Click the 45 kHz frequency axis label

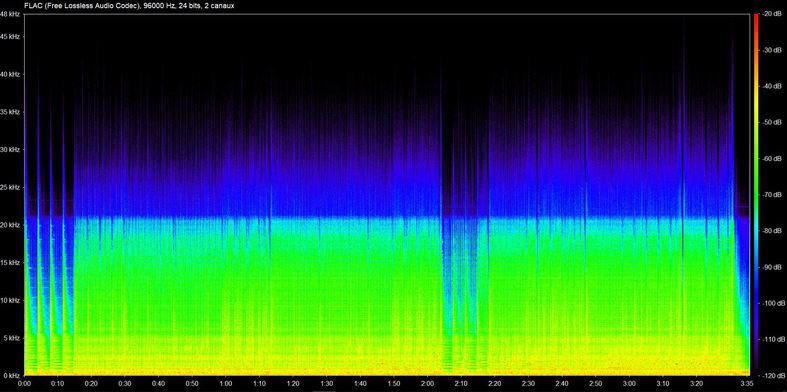click(10, 37)
